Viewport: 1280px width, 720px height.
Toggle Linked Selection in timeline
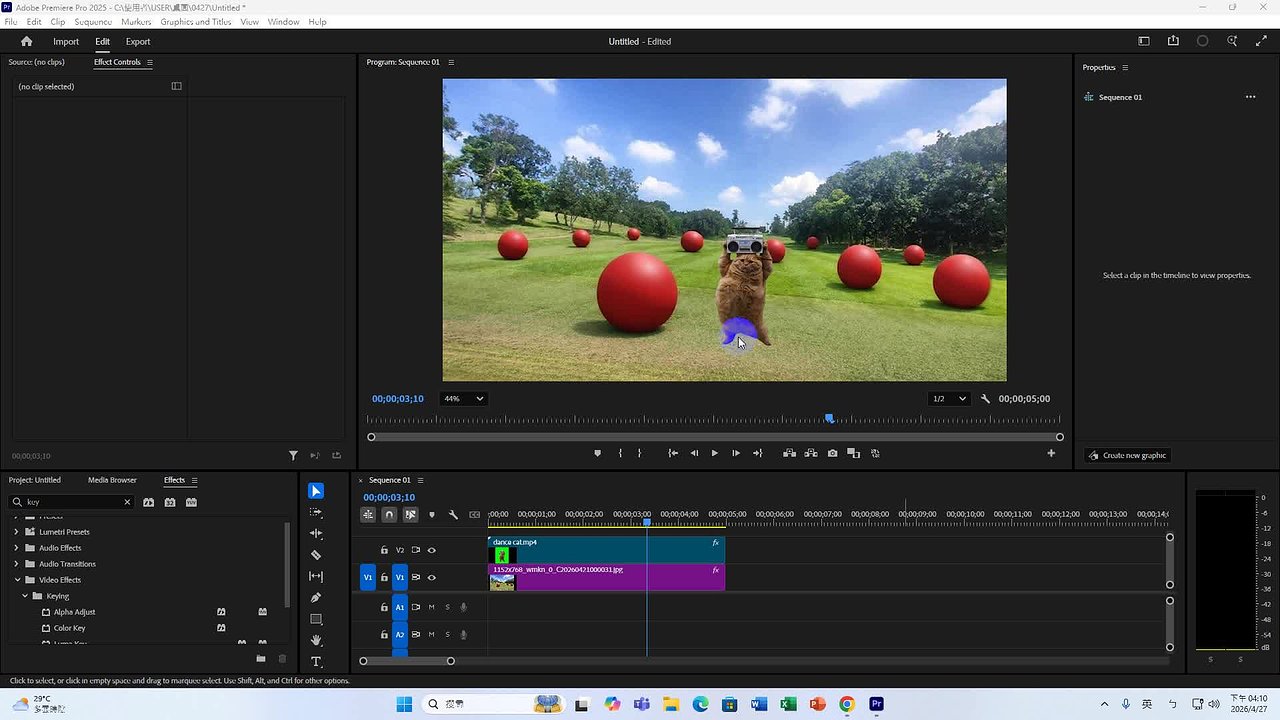click(410, 515)
